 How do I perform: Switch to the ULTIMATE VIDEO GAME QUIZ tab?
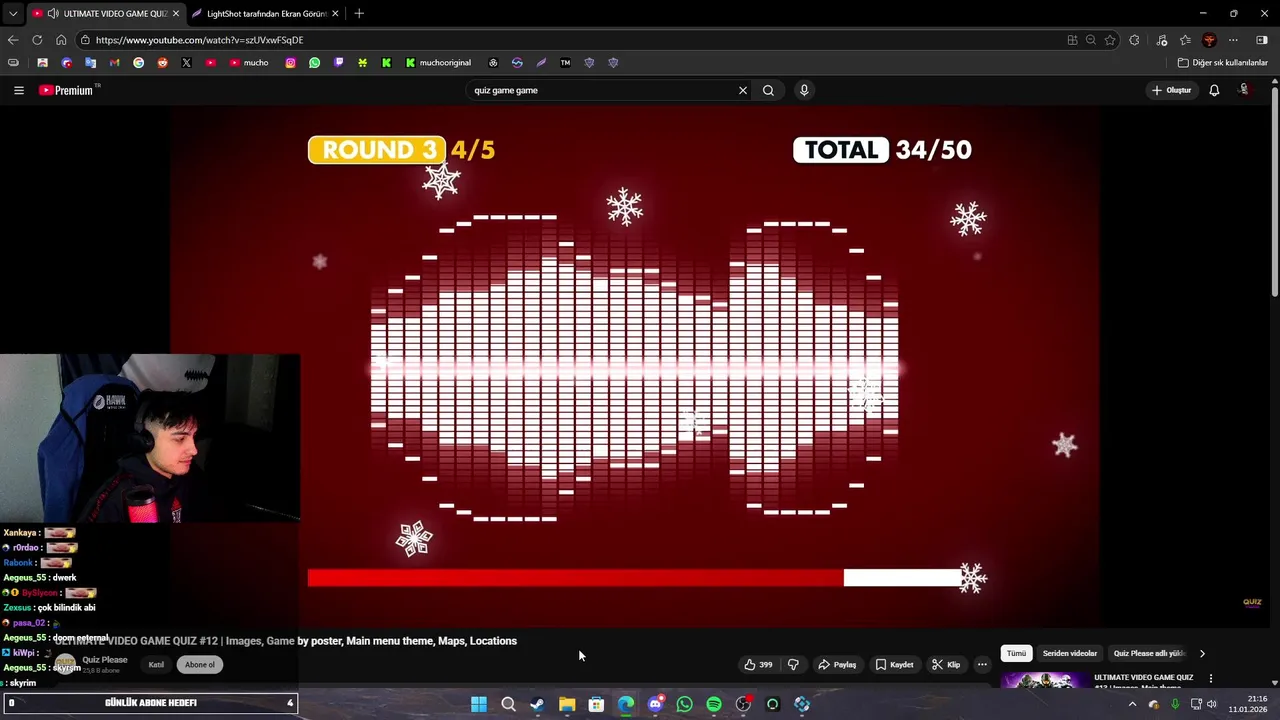[106, 13]
